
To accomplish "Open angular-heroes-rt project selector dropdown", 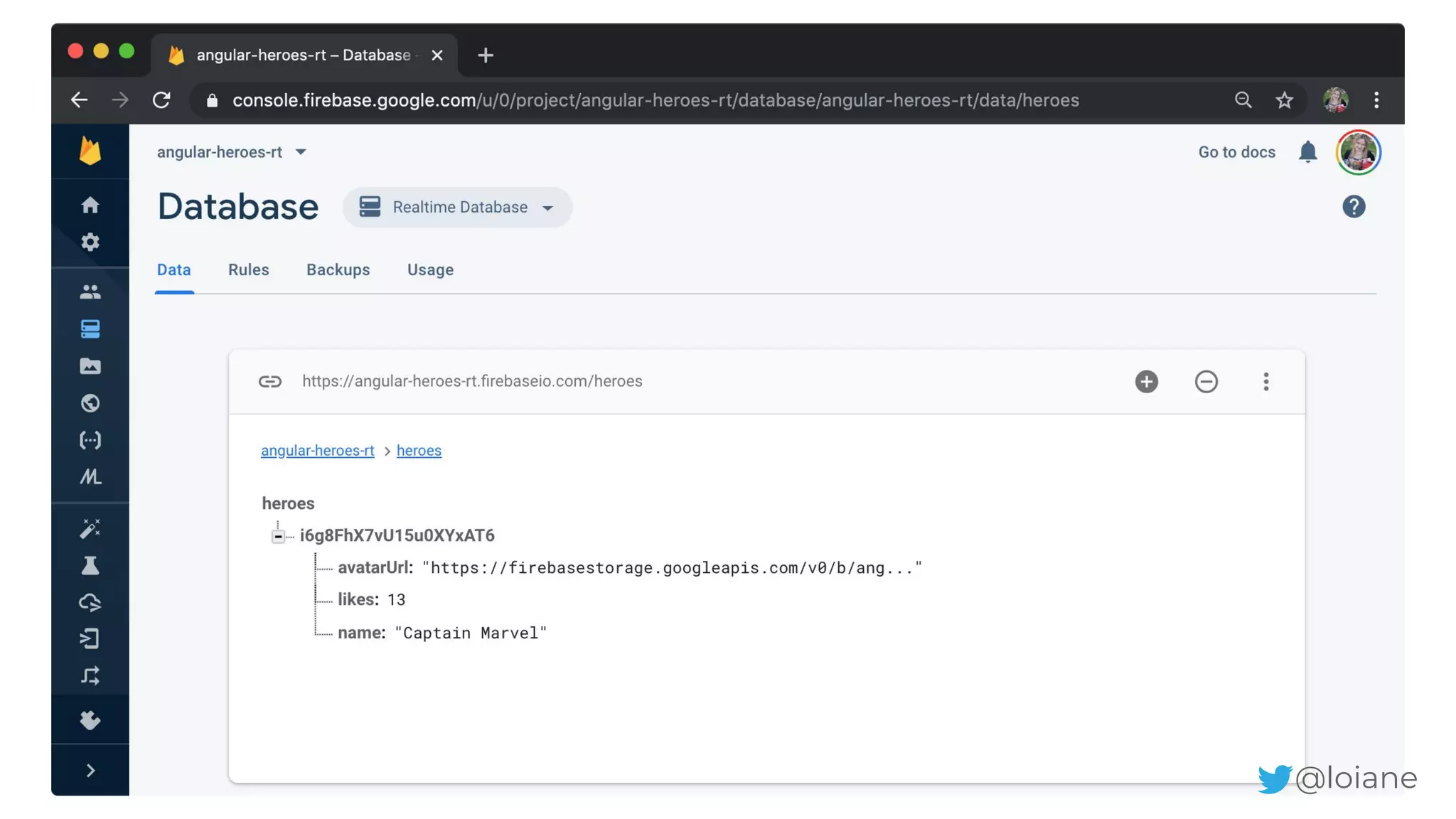I will (x=232, y=152).
